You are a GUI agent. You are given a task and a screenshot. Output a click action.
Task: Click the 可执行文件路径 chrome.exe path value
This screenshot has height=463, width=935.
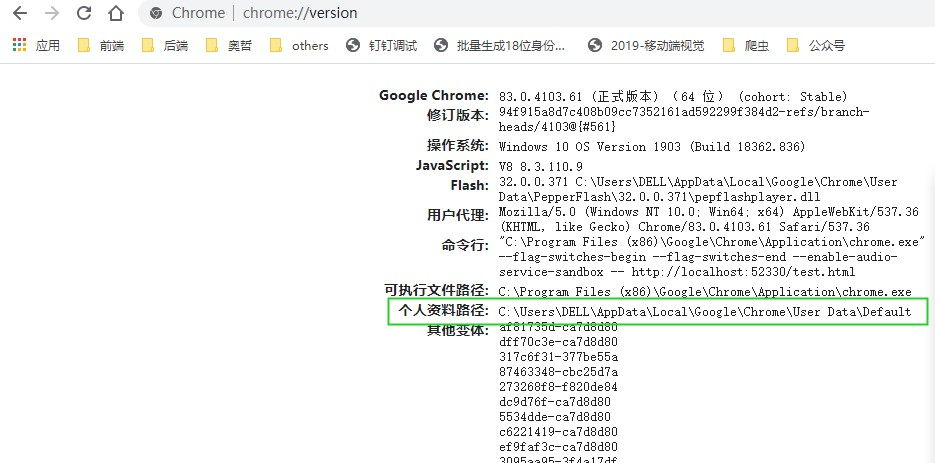[705, 292]
